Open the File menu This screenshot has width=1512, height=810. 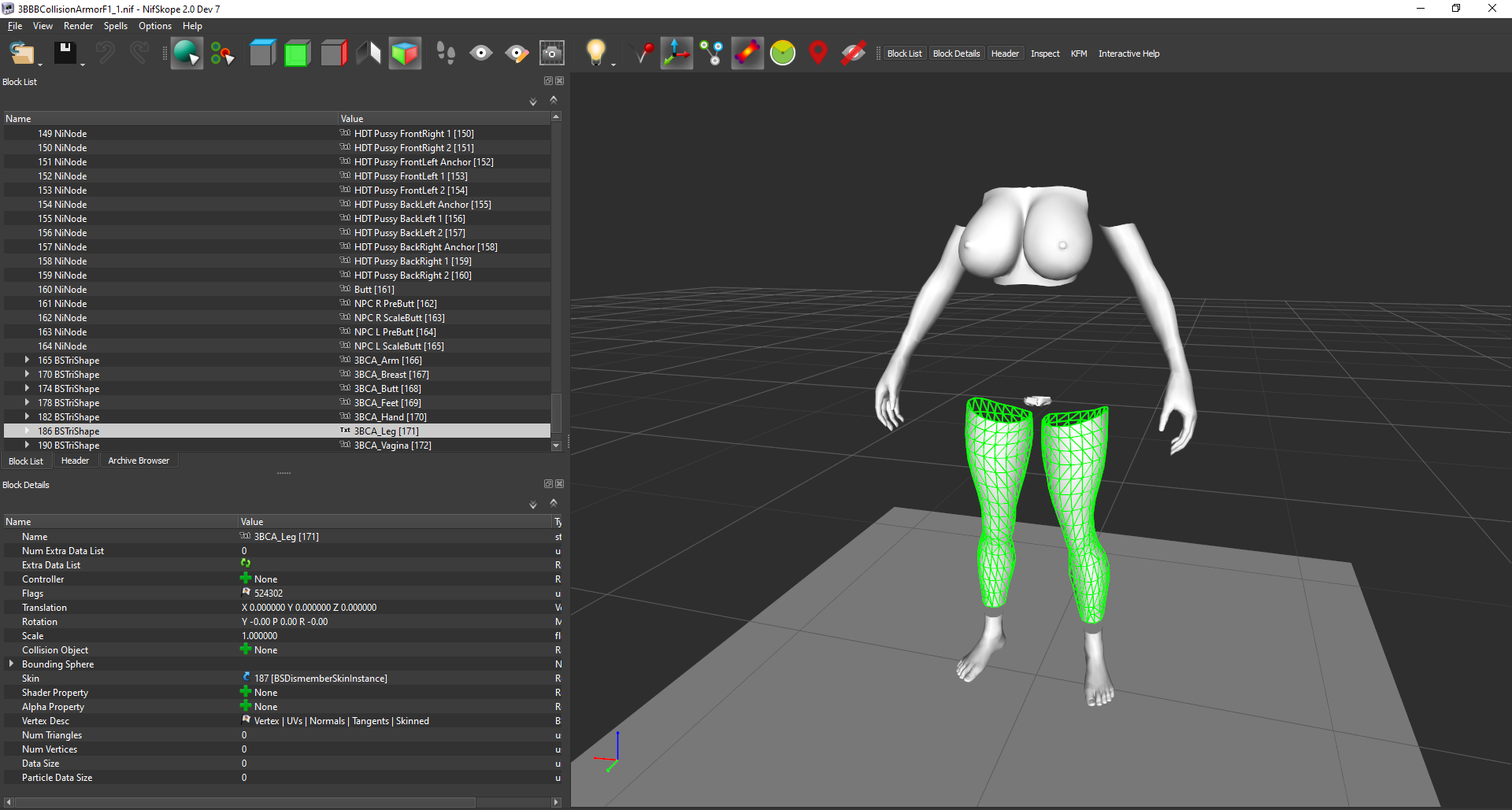15,26
